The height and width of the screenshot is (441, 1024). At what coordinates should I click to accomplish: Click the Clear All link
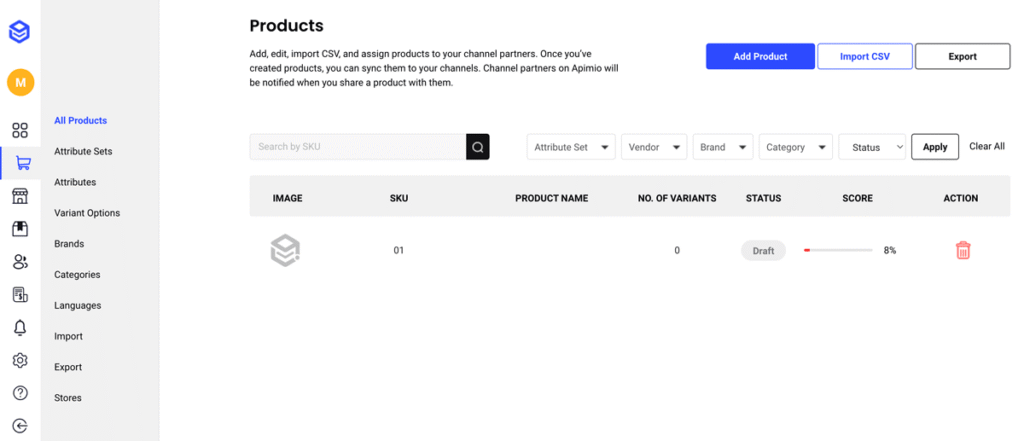click(x=987, y=146)
